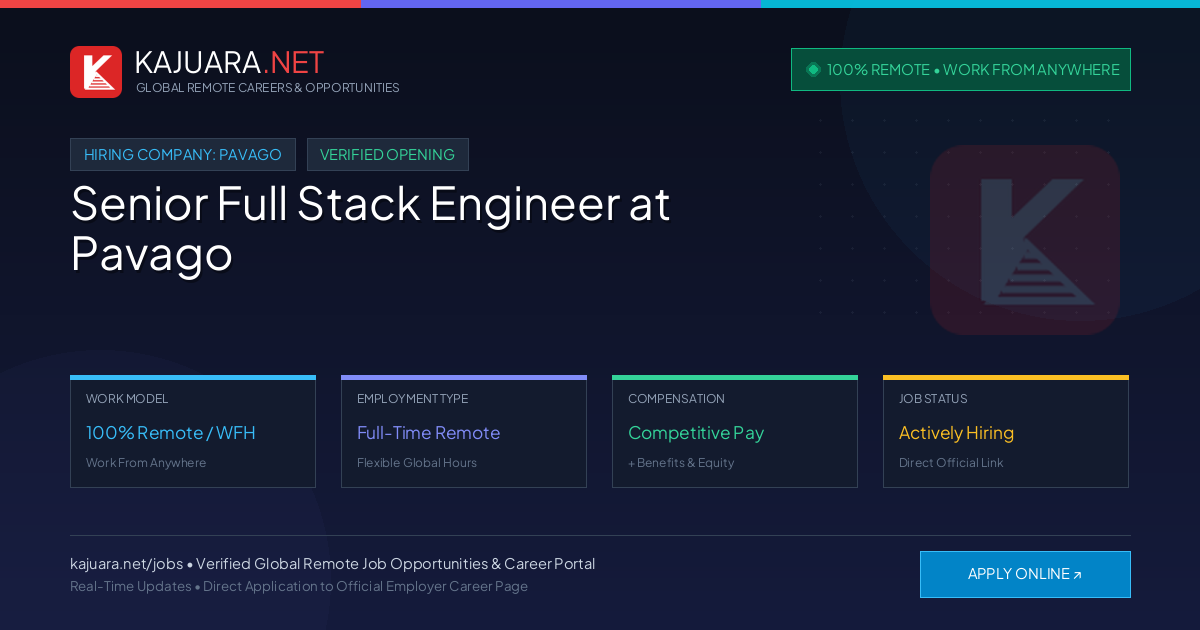Click the Apply Online button
1200x630 pixels.
[1025, 574]
